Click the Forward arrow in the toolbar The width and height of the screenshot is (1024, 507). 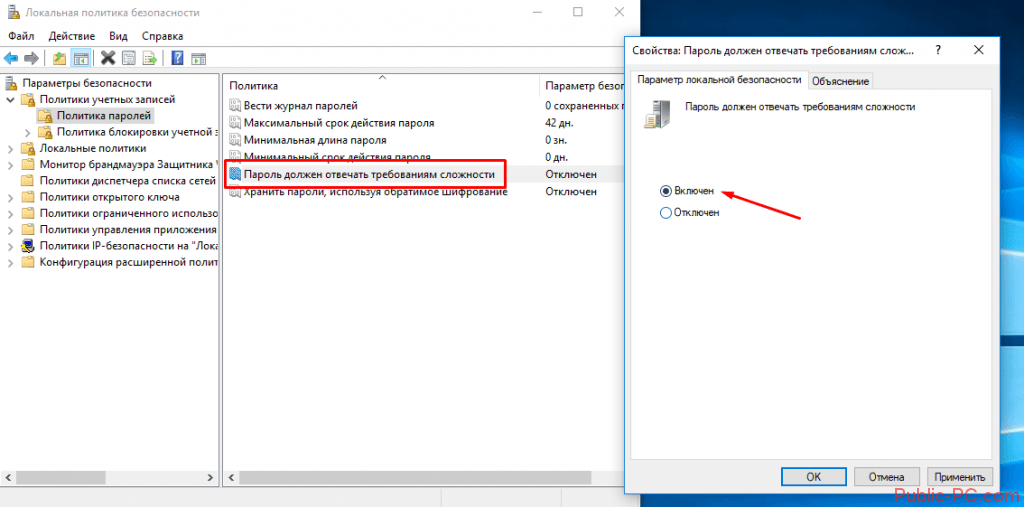[31, 58]
